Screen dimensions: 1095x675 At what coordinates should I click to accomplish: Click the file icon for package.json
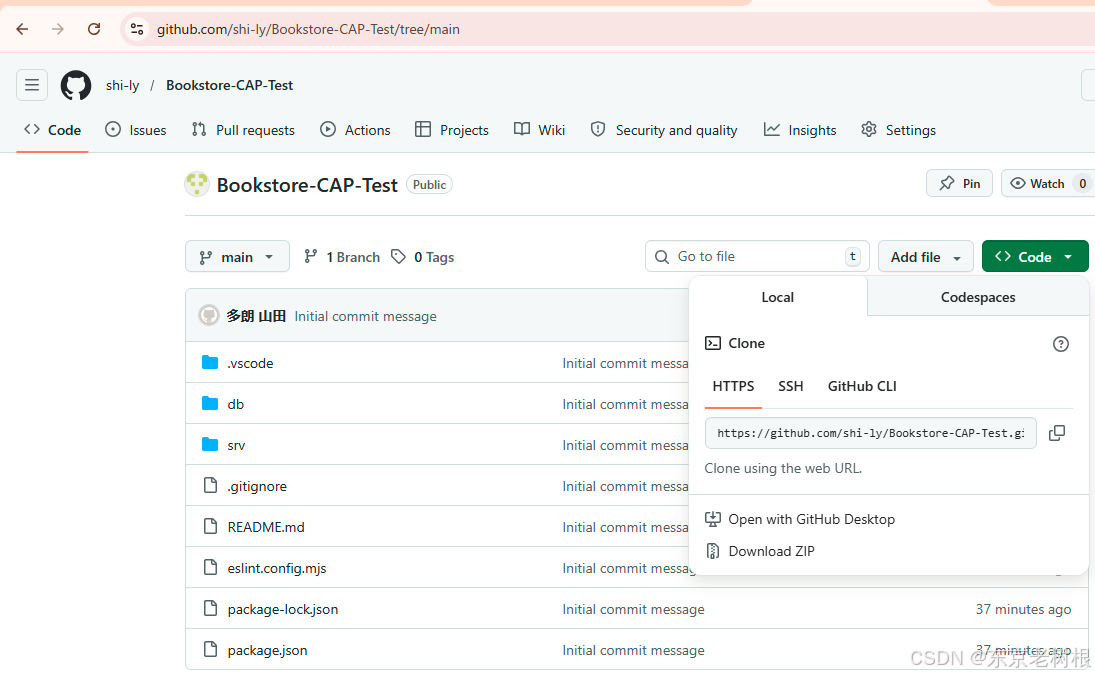click(x=210, y=649)
